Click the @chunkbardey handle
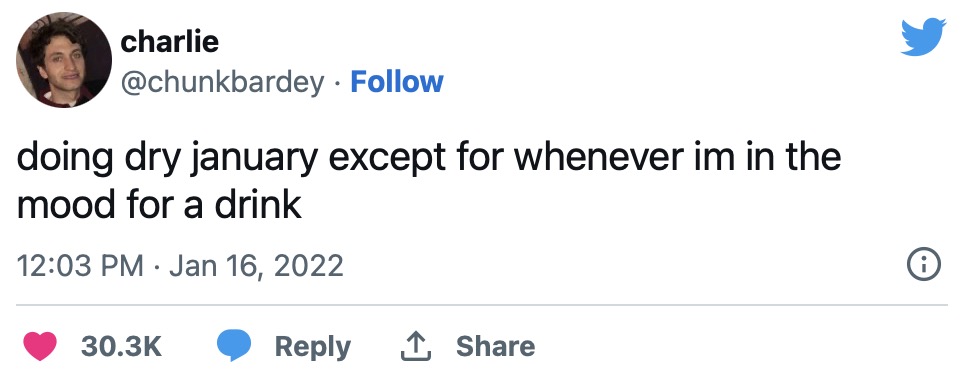 coord(222,83)
